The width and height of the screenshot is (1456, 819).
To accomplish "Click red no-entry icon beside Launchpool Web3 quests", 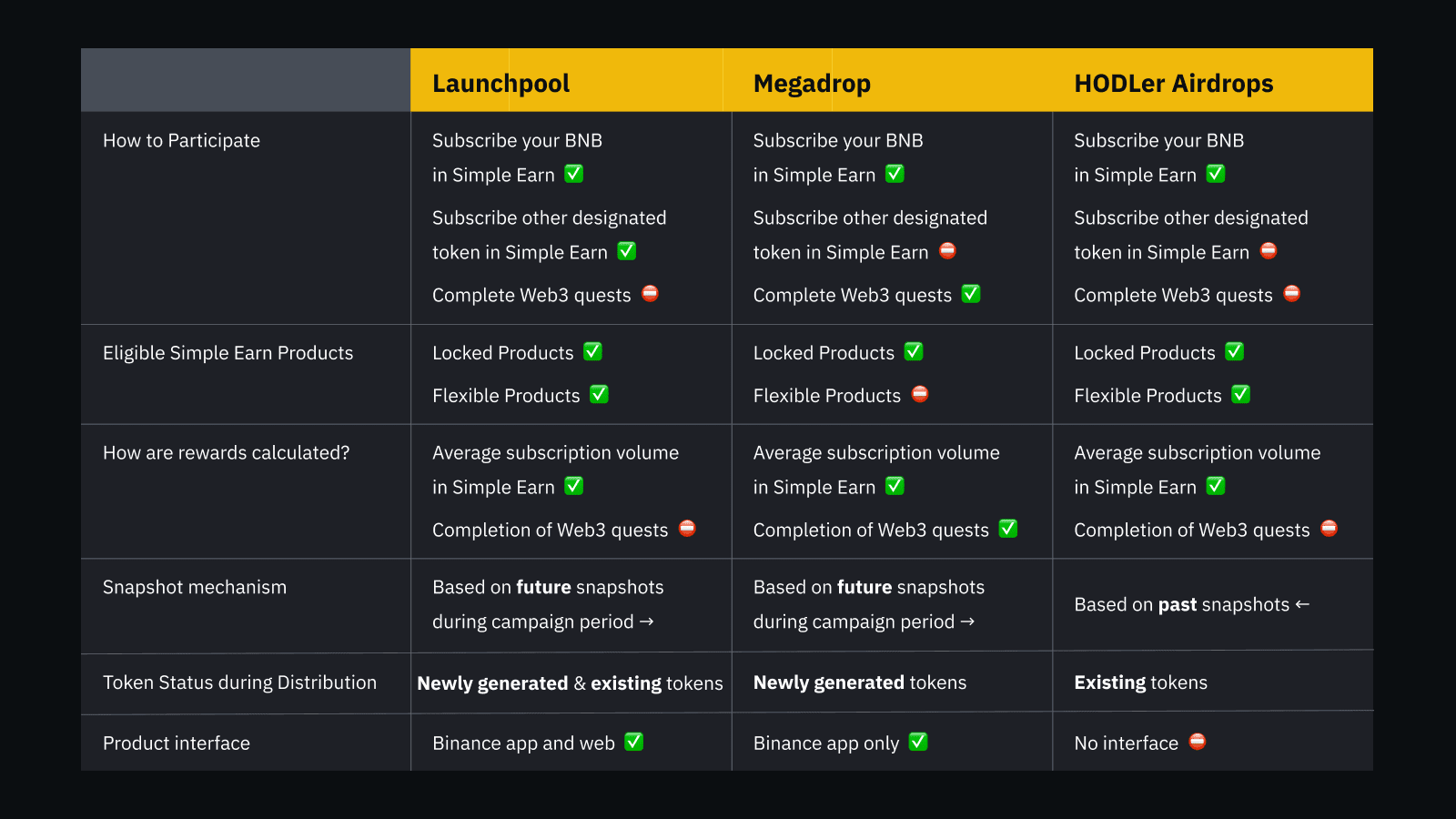I will (650, 293).
